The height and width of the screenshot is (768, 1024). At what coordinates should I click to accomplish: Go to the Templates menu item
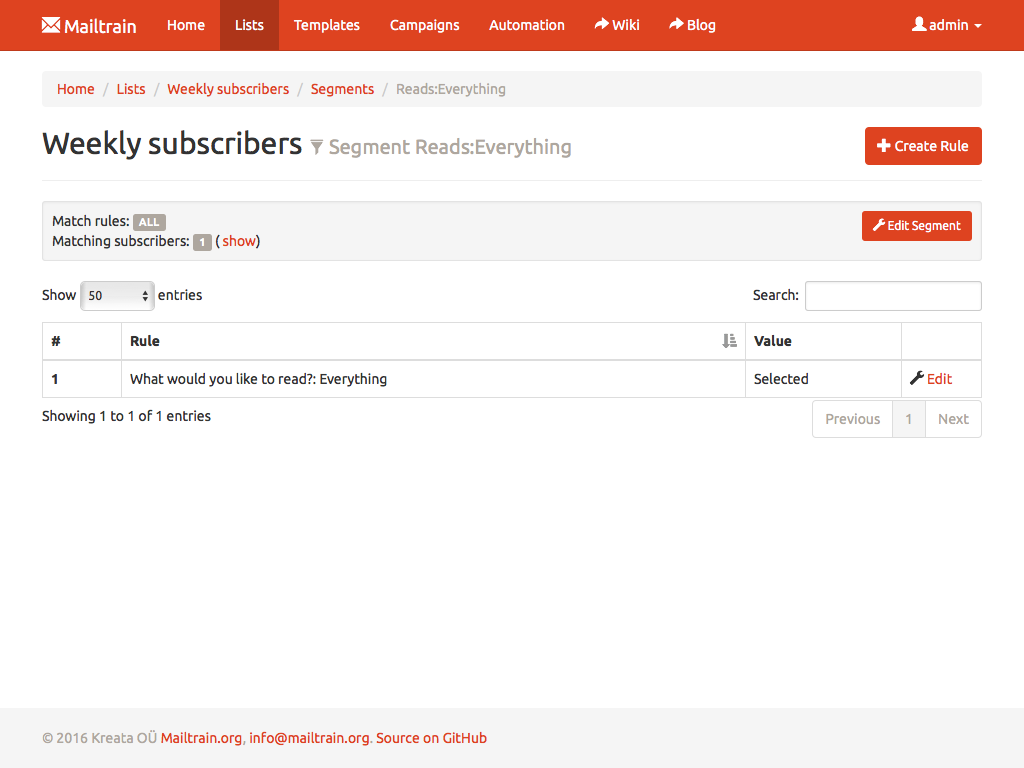point(326,25)
